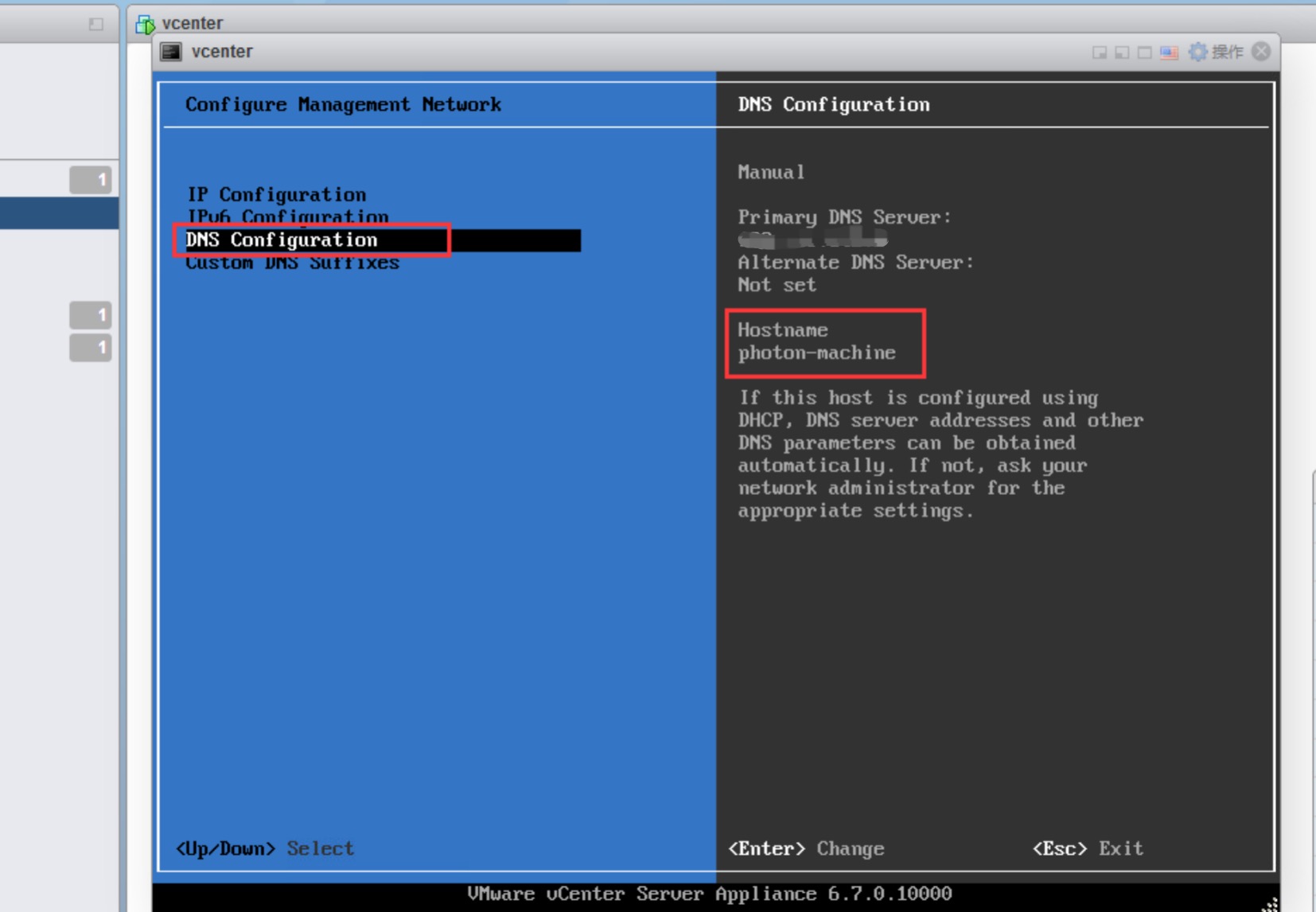The height and width of the screenshot is (912, 1316).
Task: Click the Not set value text
Action: click(777, 285)
